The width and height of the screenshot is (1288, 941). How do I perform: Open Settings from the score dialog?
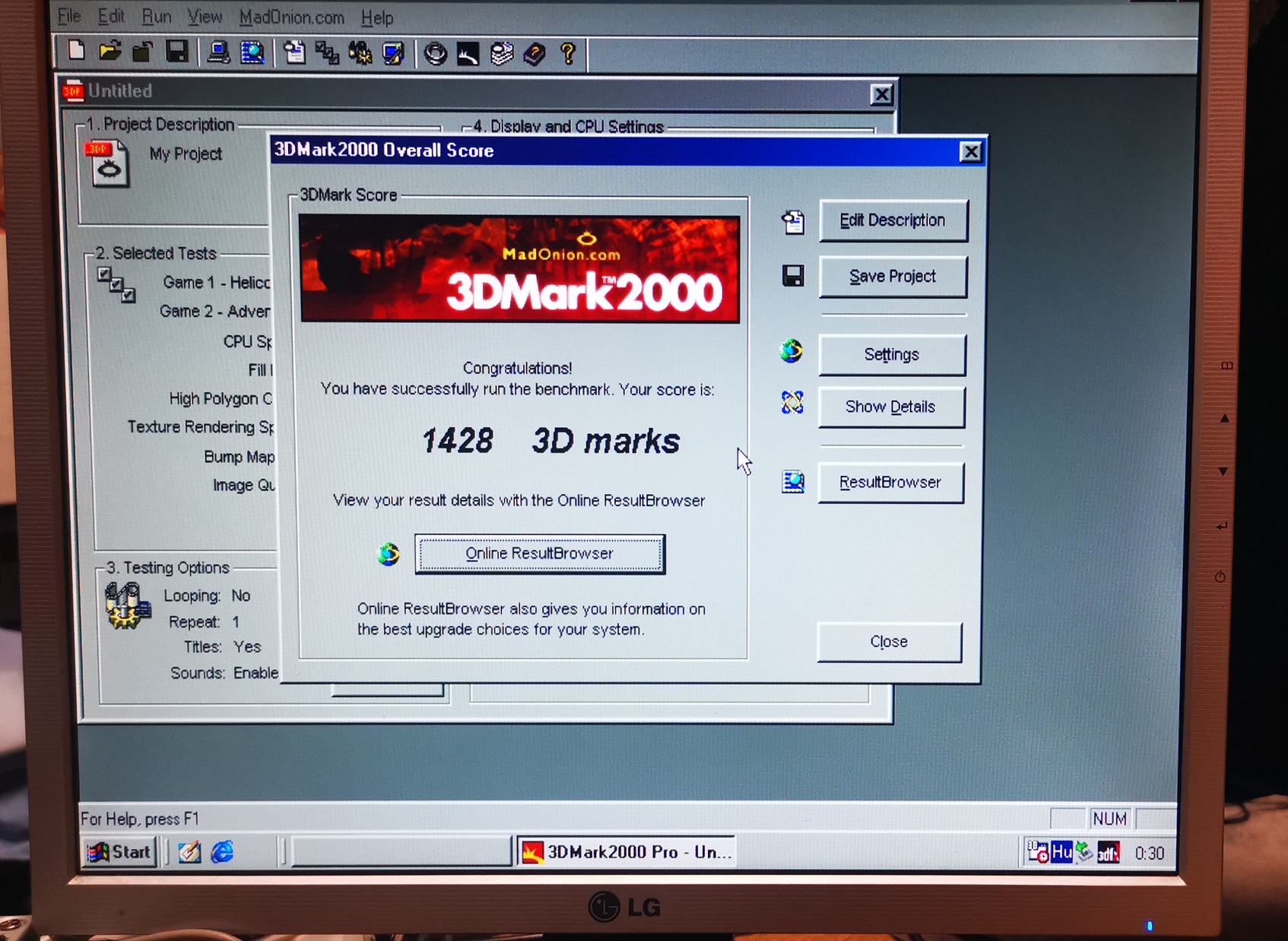pyautogui.click(x=892, y=355)
